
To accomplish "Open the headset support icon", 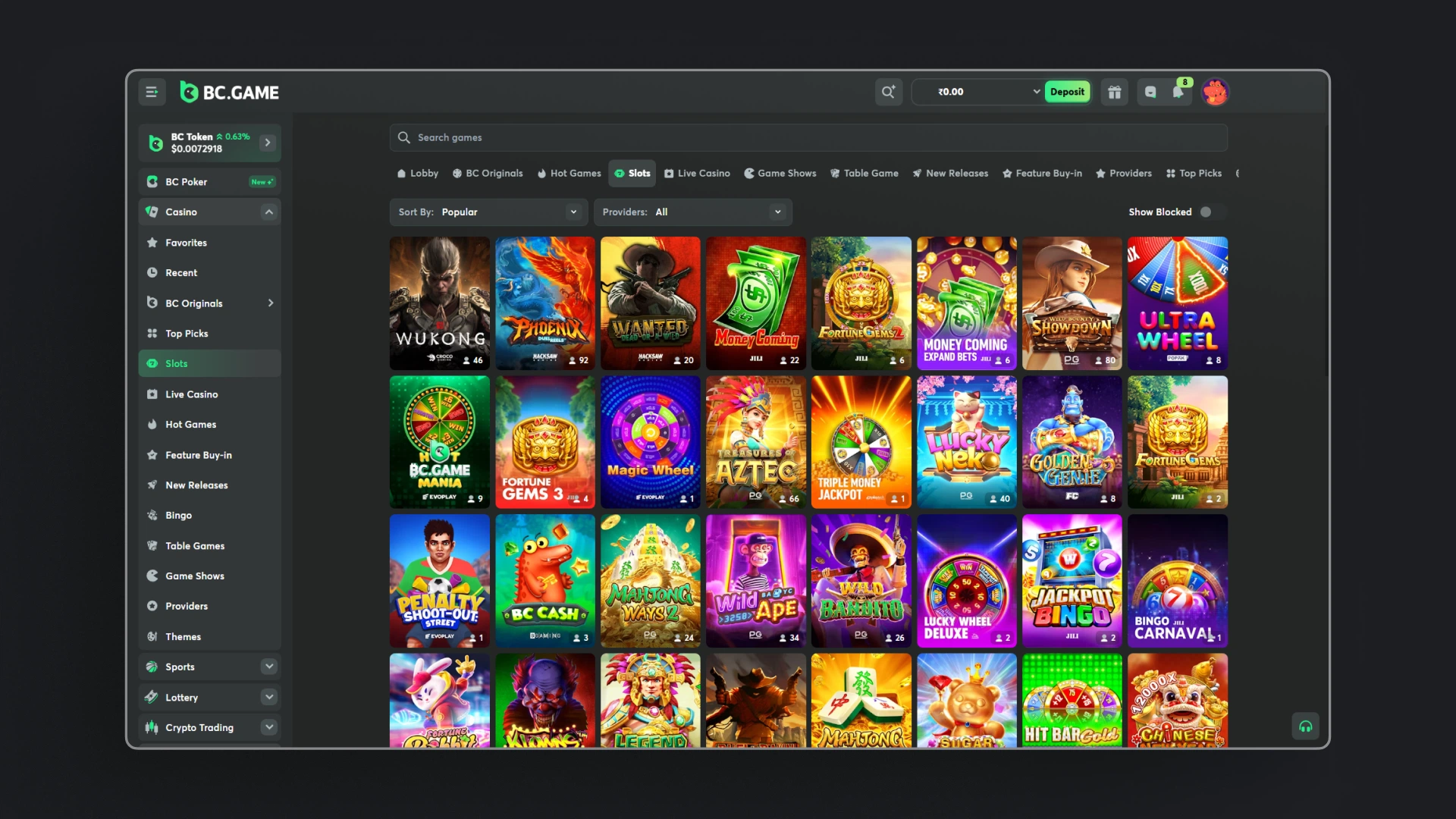I will click(1305, 726).
